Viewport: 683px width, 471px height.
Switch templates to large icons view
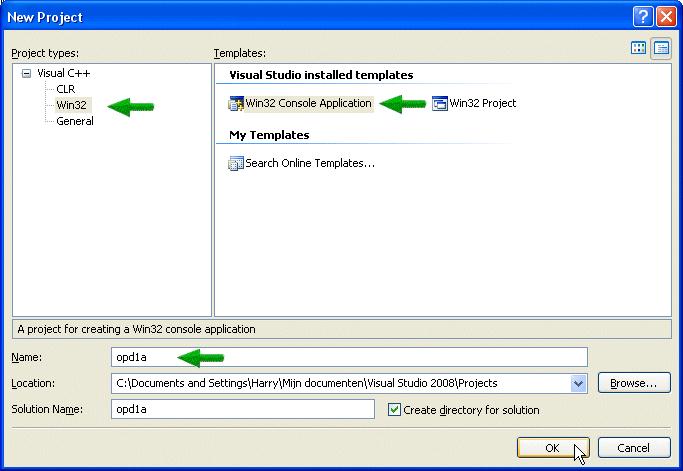(x=638, y=48)
